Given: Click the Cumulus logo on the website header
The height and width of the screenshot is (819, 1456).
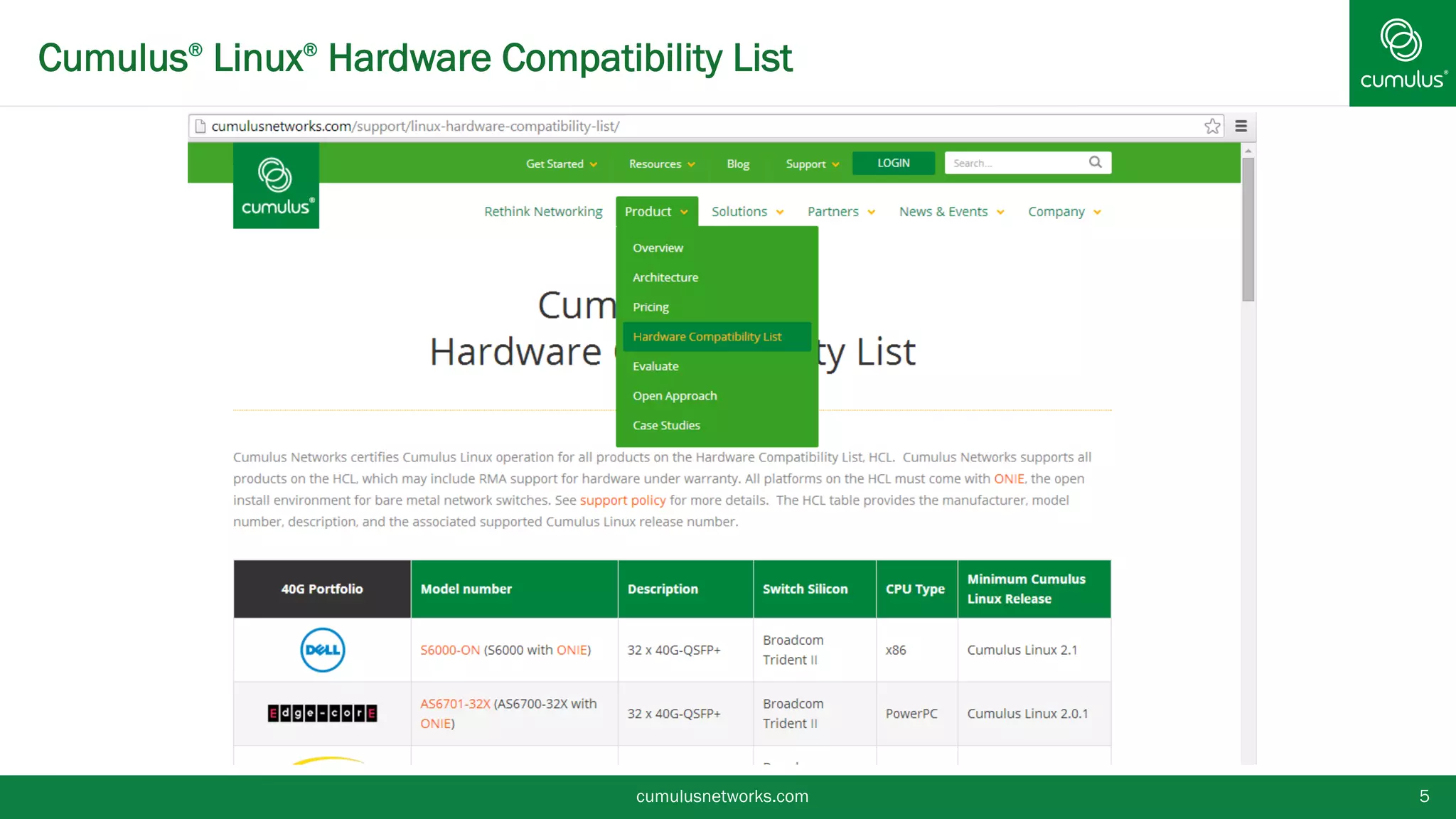Looking at the screenshot, I should click(x=276, y=186).
